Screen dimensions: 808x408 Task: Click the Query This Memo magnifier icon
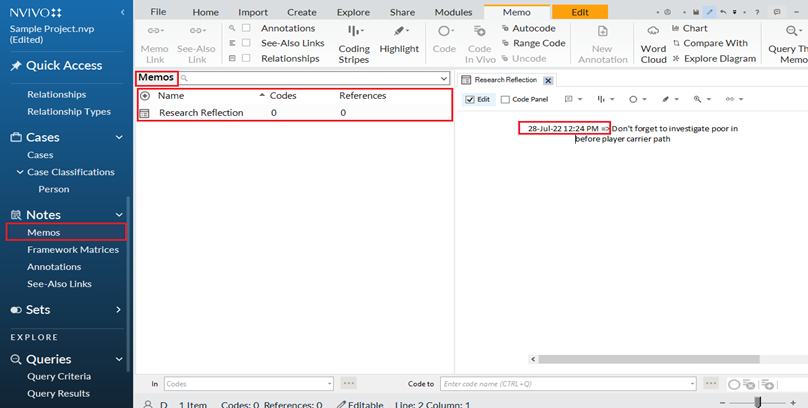click(792, 32)
